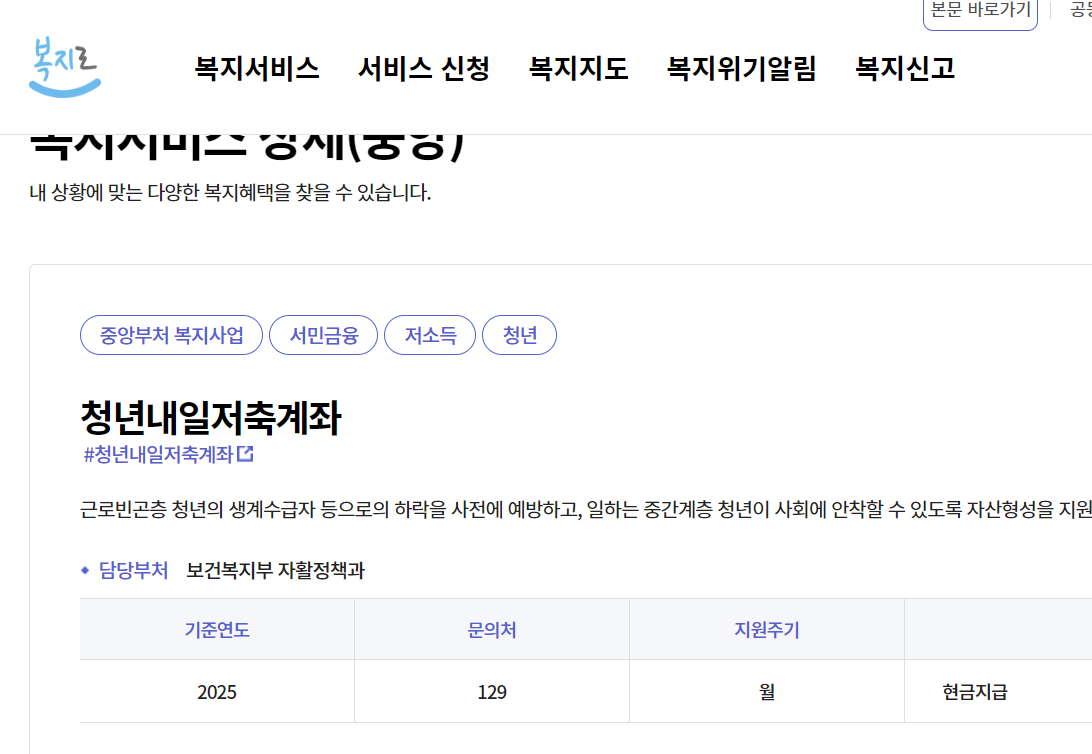Click the 기준연도 column header
Viewport: 1092px width, 754px height.
(217, 629)
